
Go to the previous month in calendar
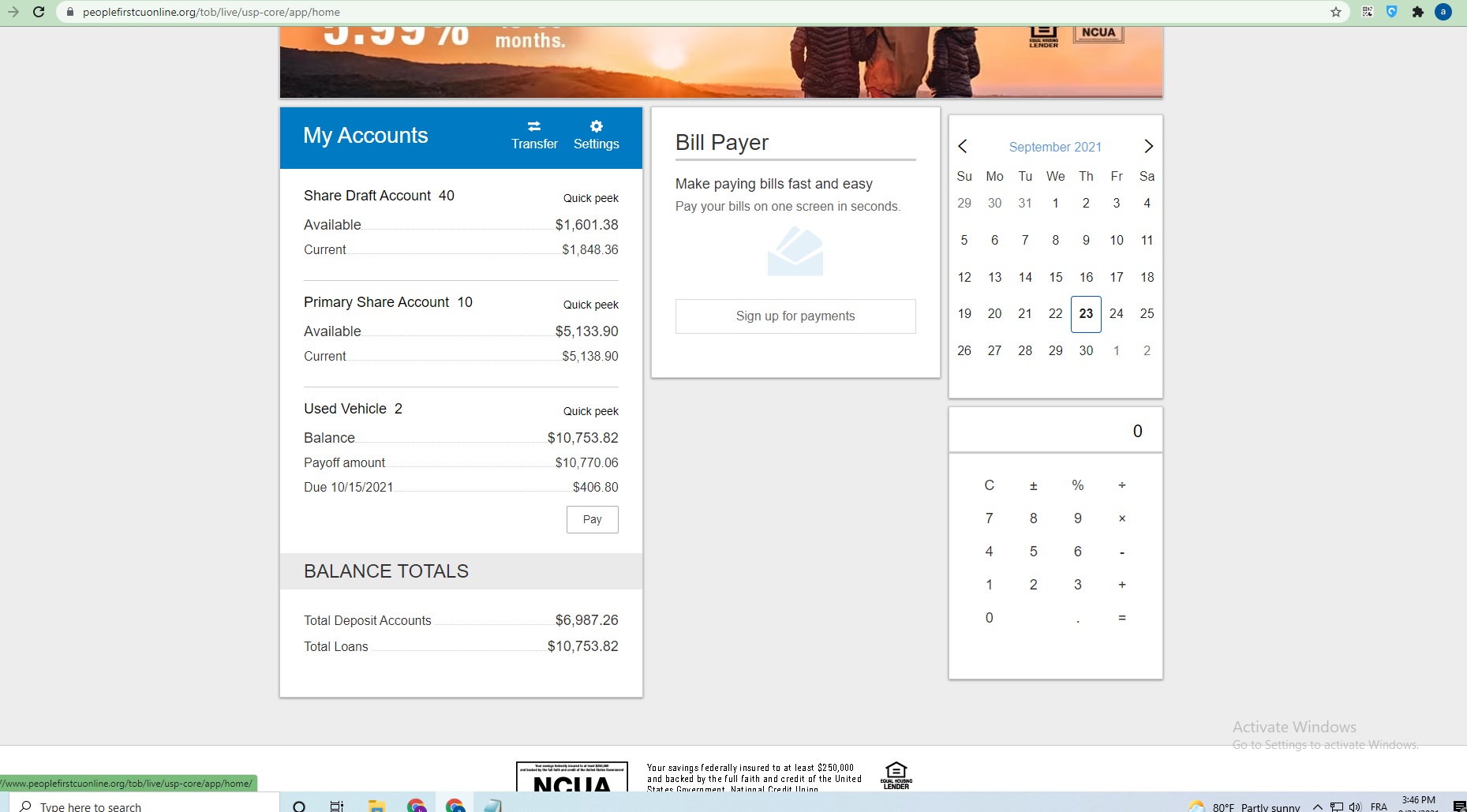pyautogui.click(x=962, y=146)
